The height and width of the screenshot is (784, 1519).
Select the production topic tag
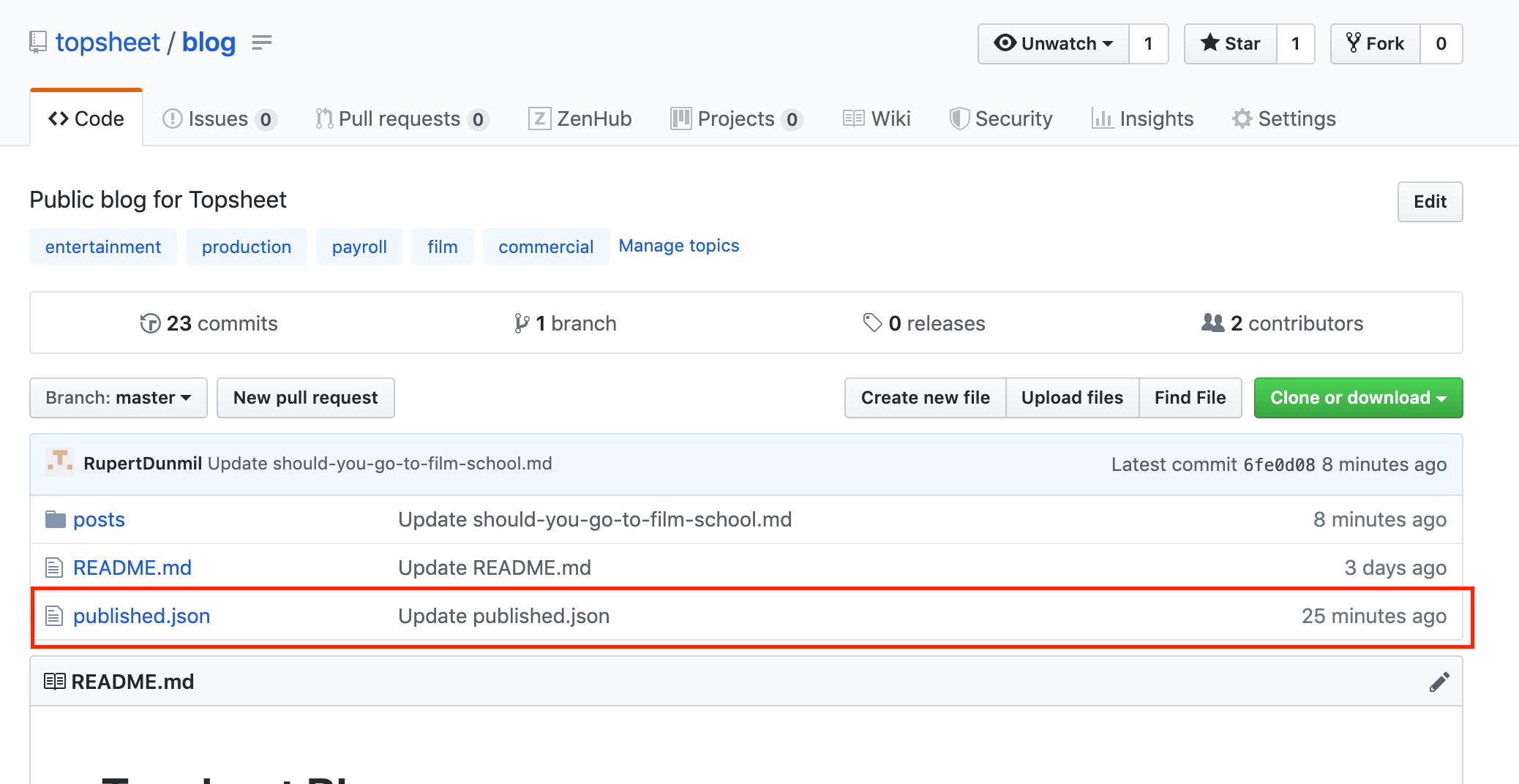(x=247, y=247)
